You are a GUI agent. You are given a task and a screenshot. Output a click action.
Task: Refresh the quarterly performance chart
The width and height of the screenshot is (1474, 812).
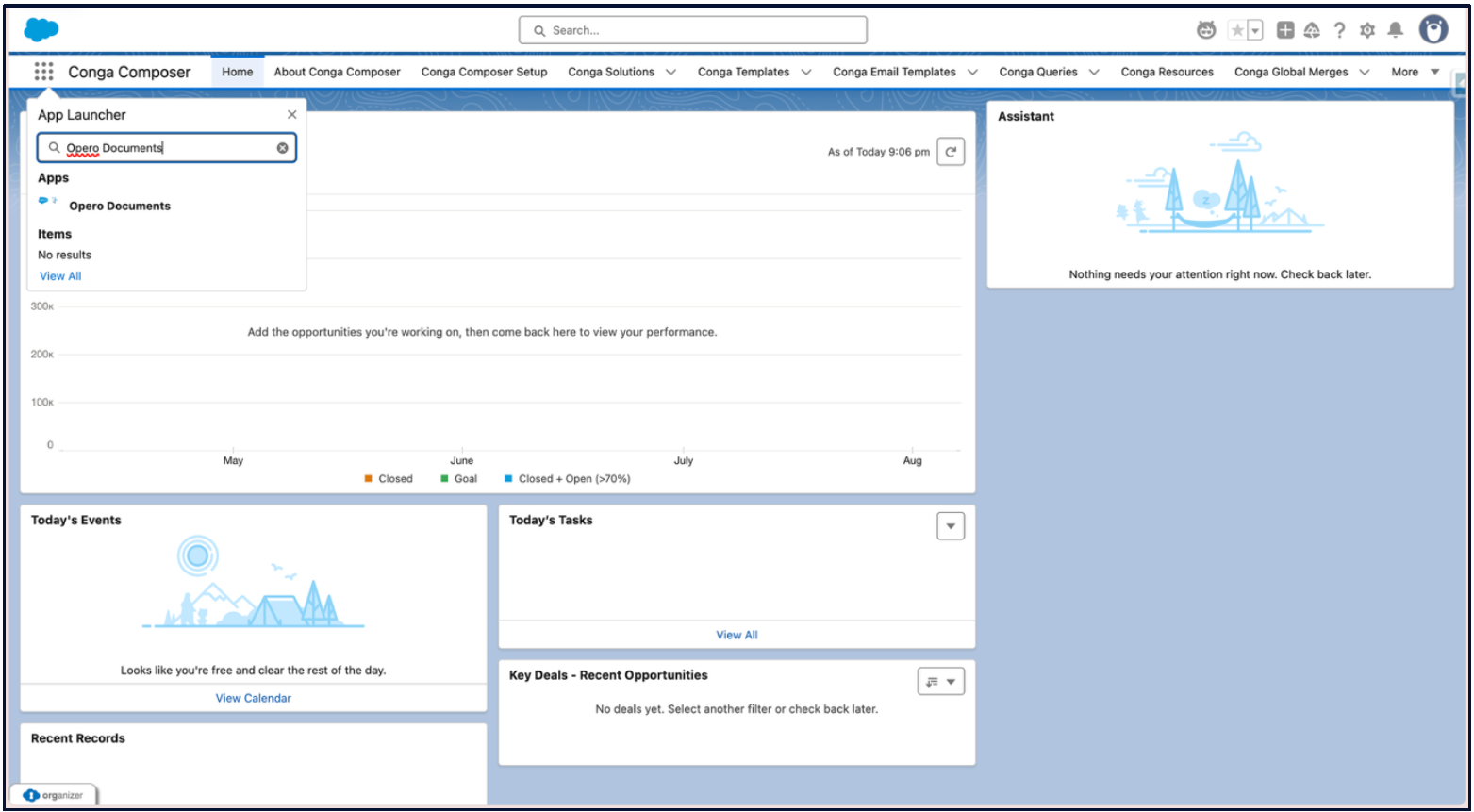tap(951, 152)
